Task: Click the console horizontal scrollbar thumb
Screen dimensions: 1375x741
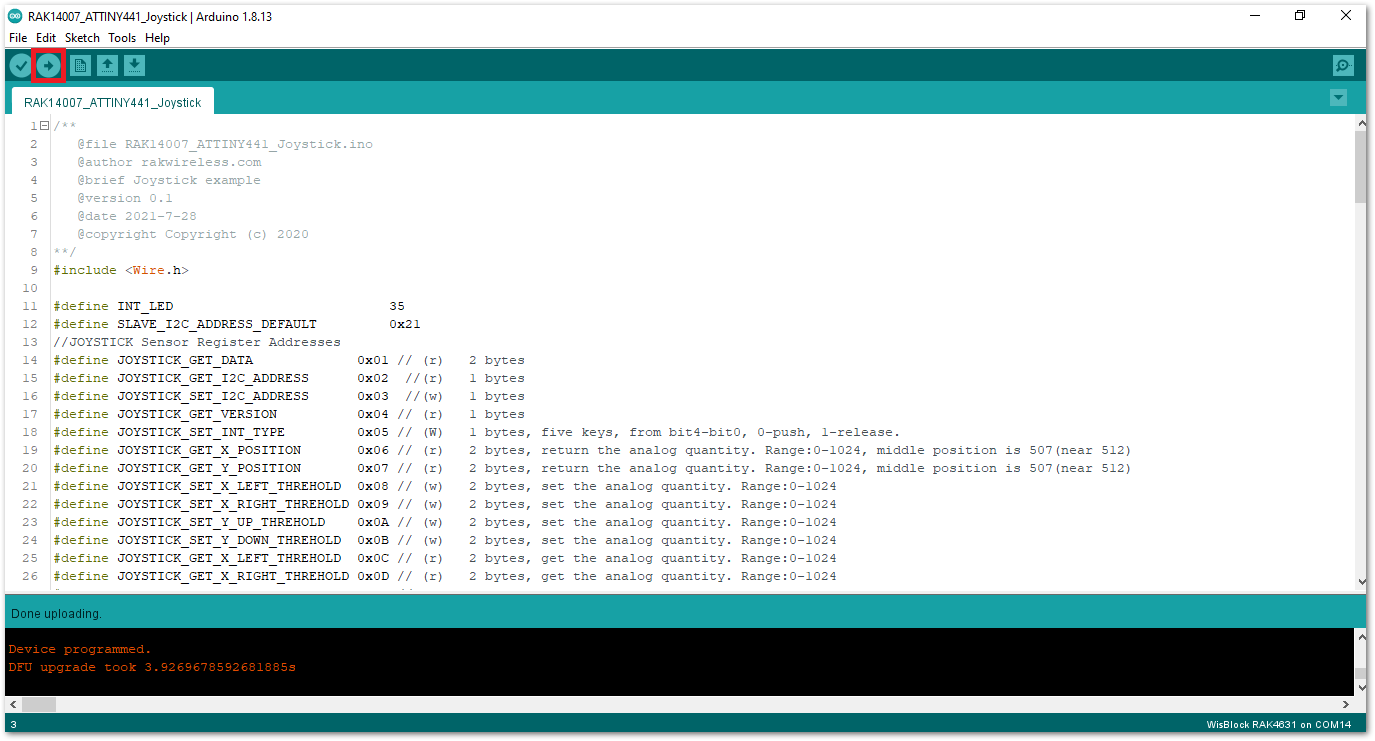Action: tap(38, 704)
